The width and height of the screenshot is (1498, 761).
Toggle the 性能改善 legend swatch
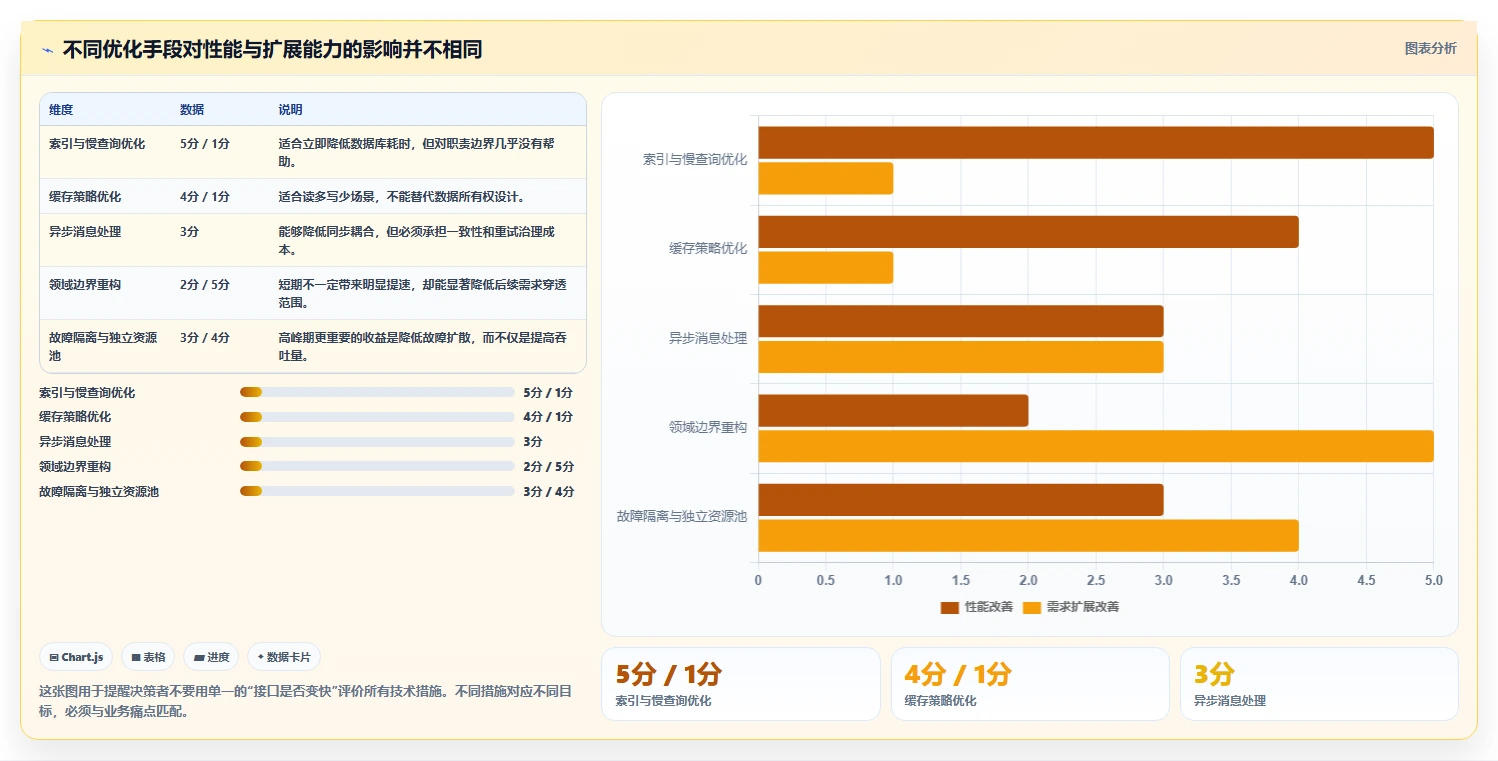pos(950,607)
